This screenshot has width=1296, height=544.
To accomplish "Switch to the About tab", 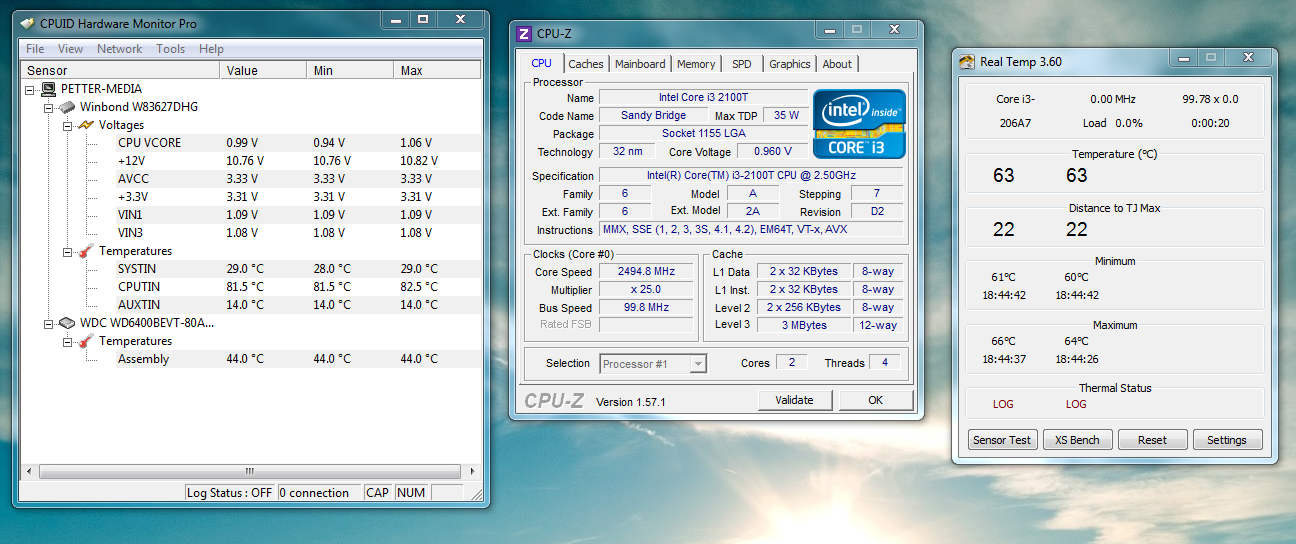I will tap(837, 64).
